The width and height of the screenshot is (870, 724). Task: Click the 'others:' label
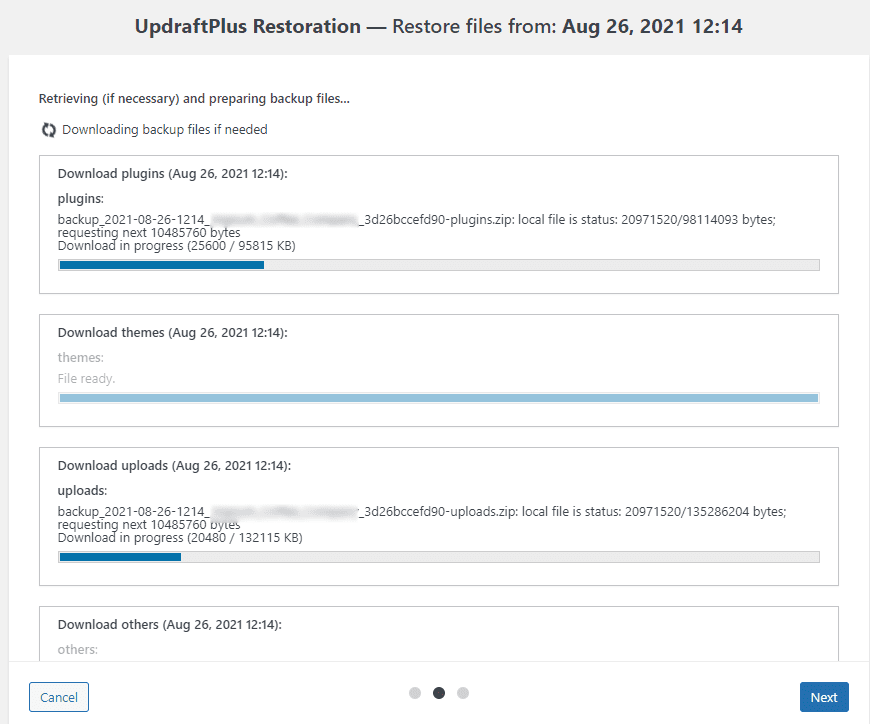click(x=78, y=650)
